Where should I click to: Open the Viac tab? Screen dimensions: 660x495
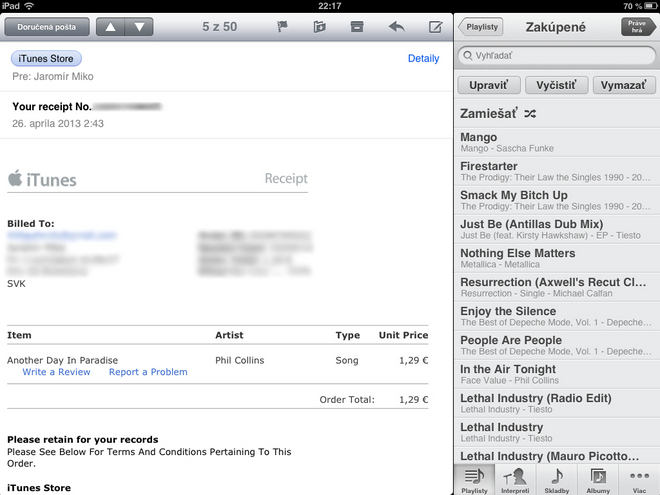tap(639, 480)
